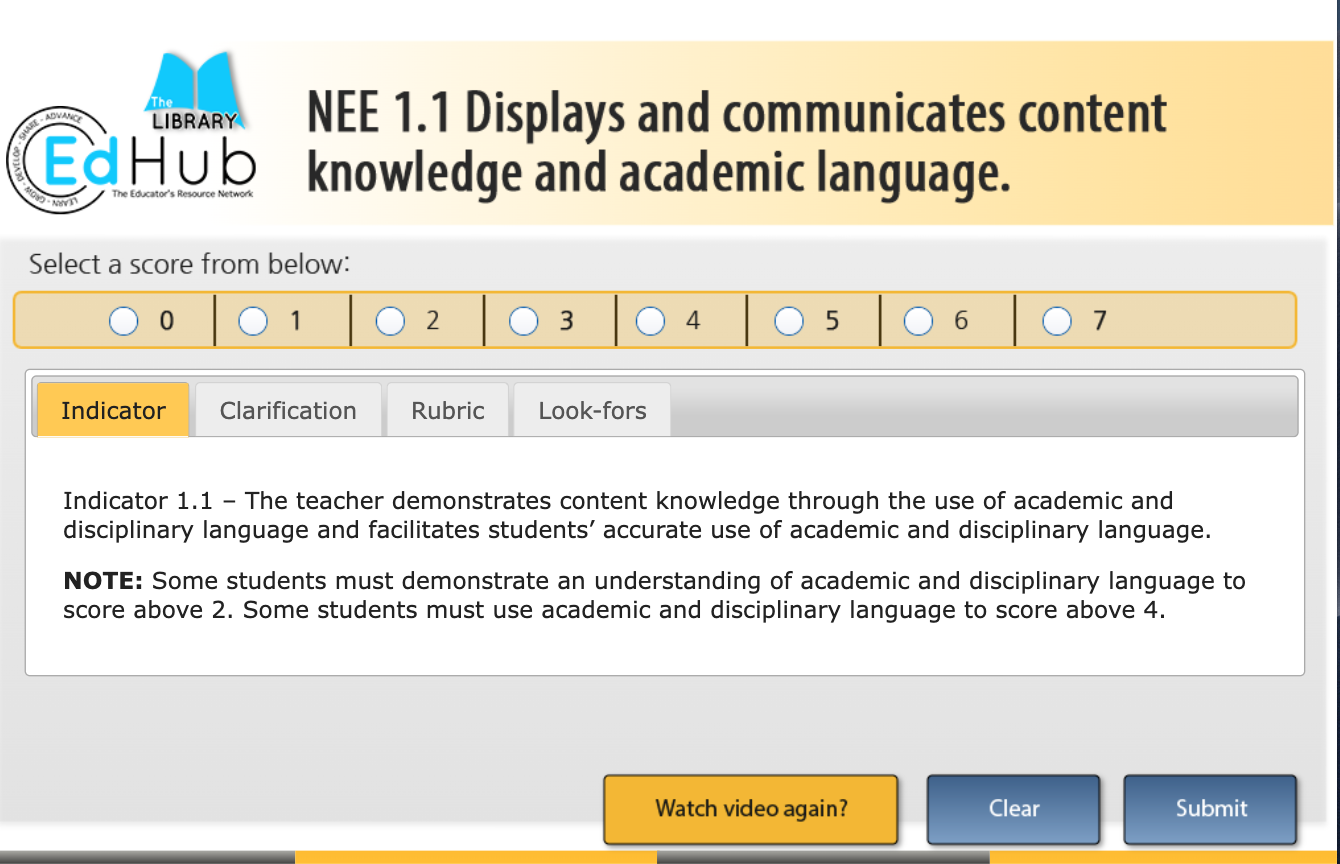Screen dimensions: 1340x864
Task: Choose score 1 radio option
Action: tap(253, 321)
